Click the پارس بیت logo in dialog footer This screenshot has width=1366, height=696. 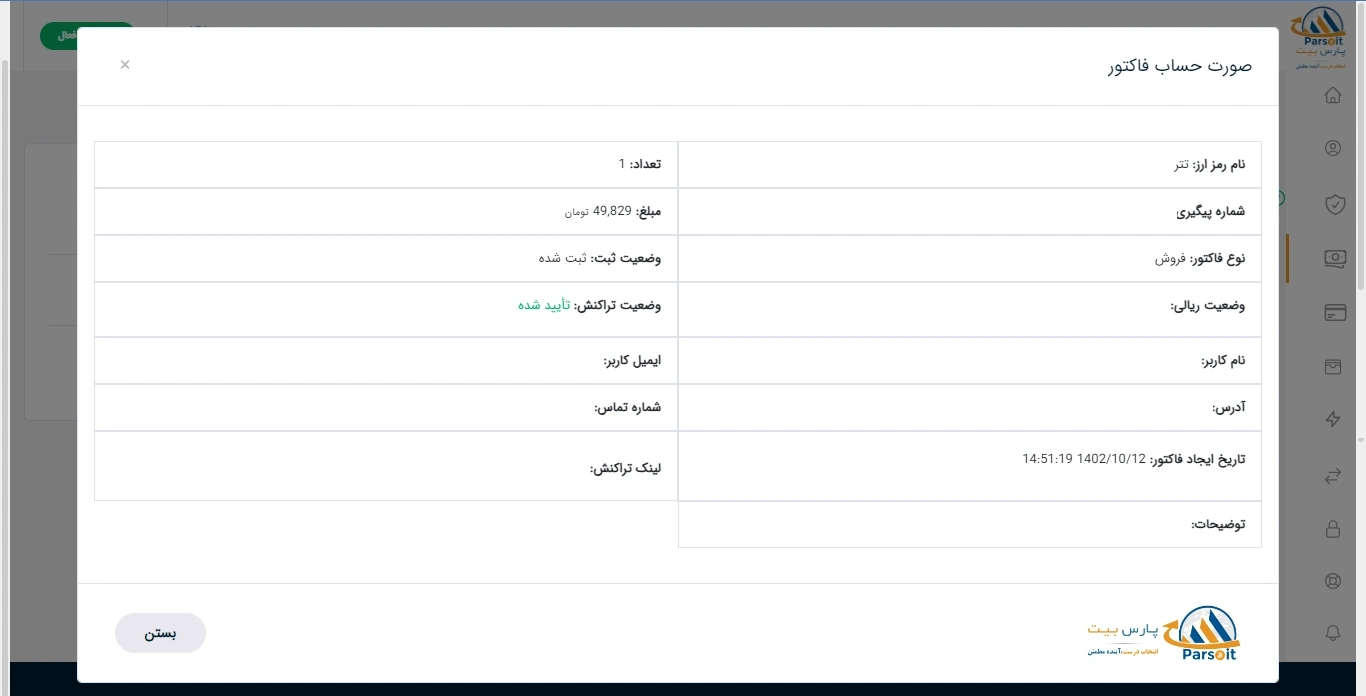[x=1163, y=634]
